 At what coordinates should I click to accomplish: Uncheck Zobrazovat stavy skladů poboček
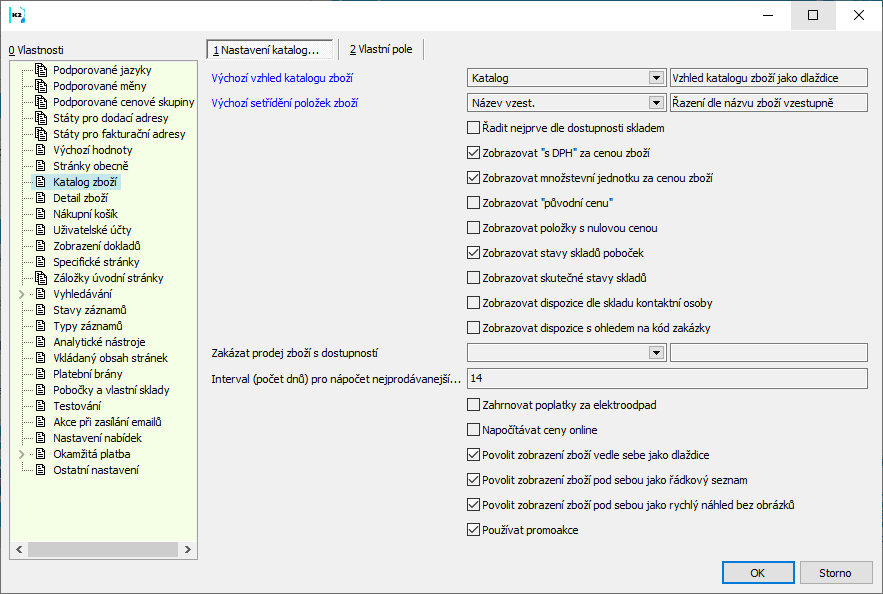(474, 253)
